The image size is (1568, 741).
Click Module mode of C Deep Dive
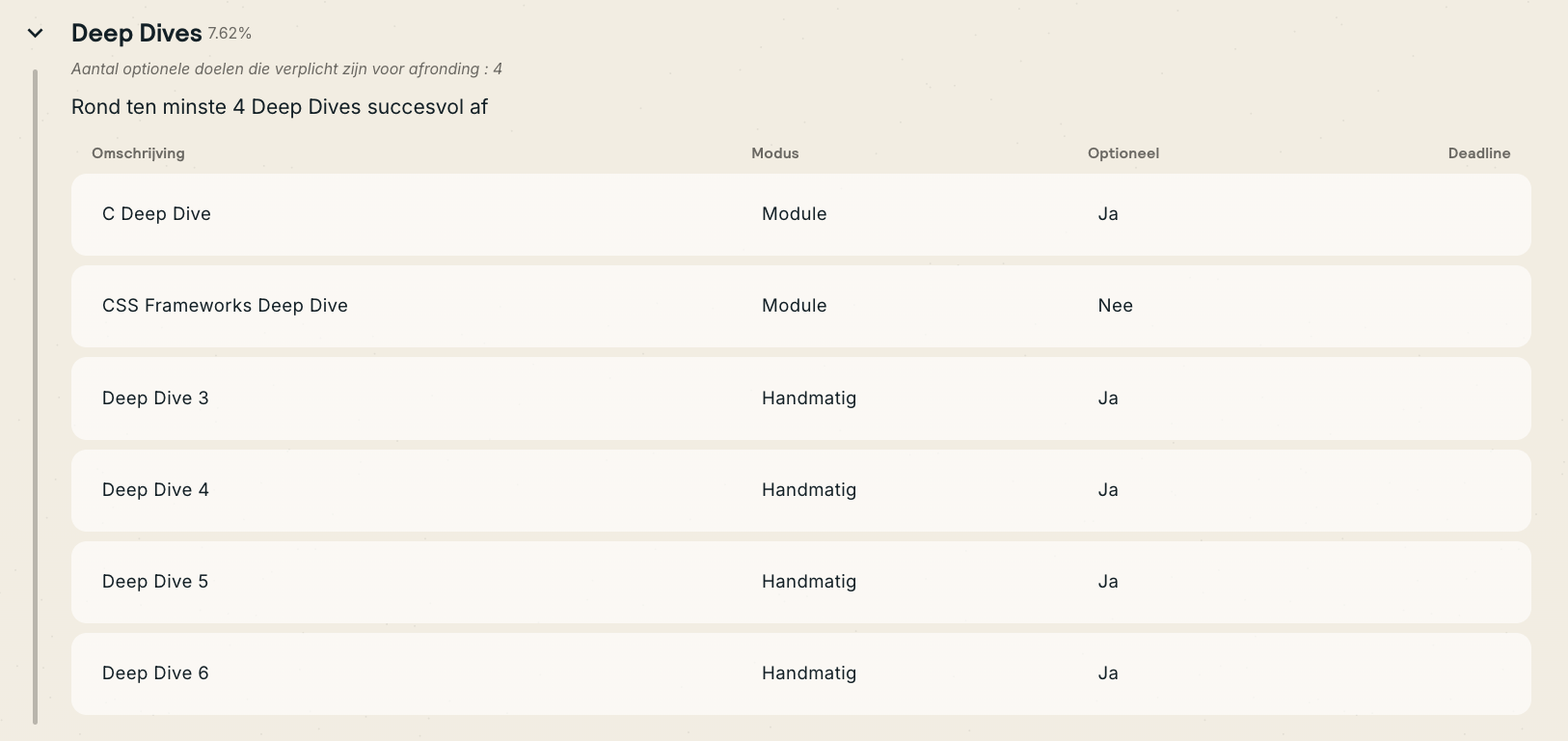[x=794, y=214]
